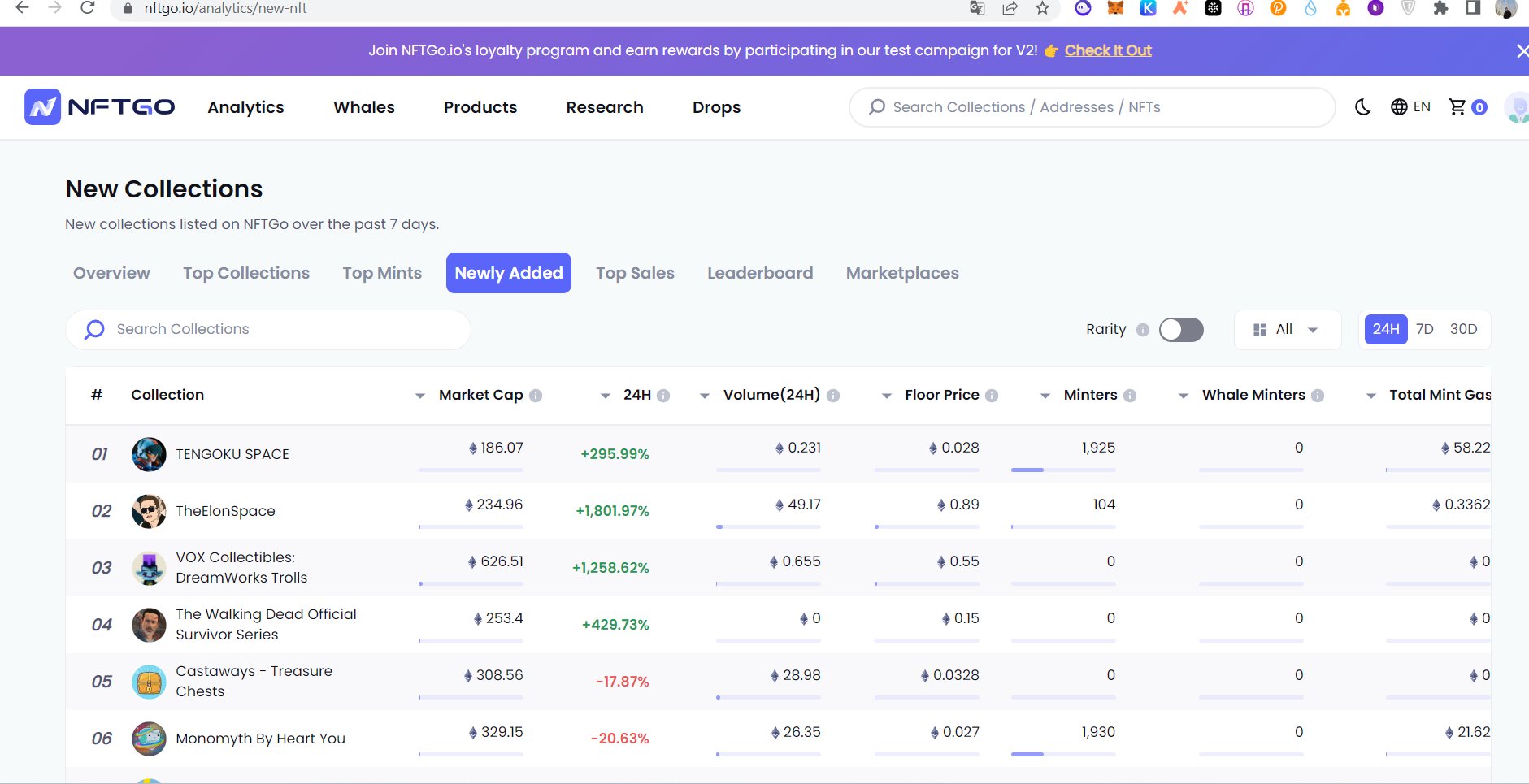Open TENGOKU SPACE collection name
1529x784 pixels.
232,454
